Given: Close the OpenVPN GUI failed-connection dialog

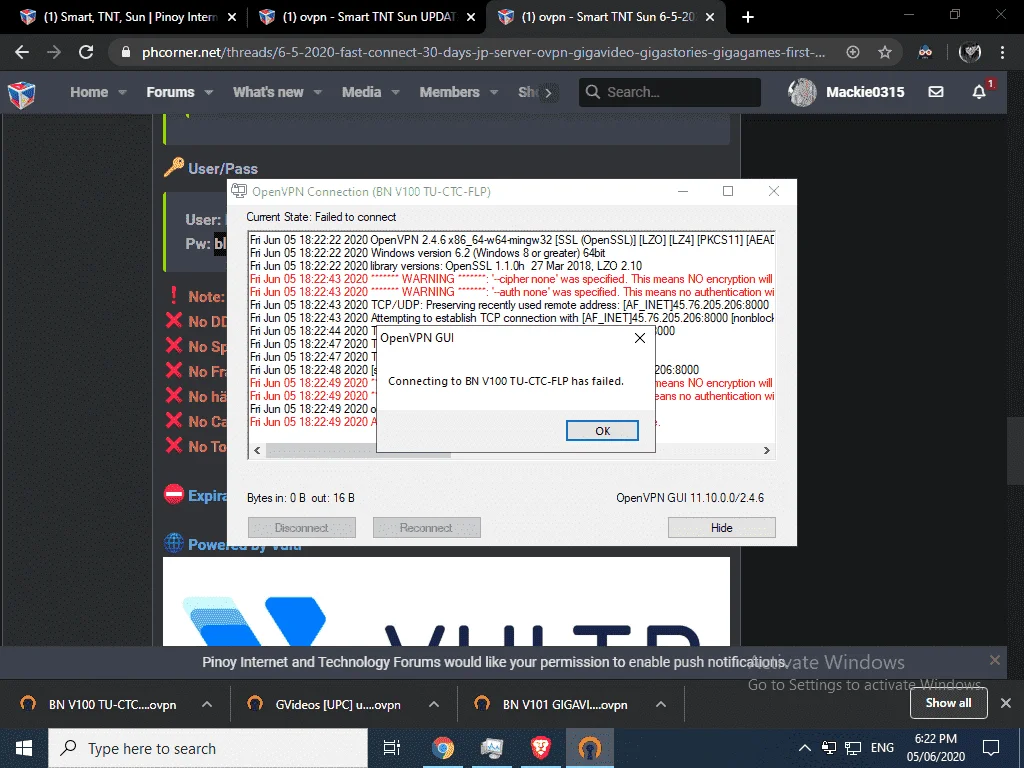Looking at the screenshot, I should 640,338.
